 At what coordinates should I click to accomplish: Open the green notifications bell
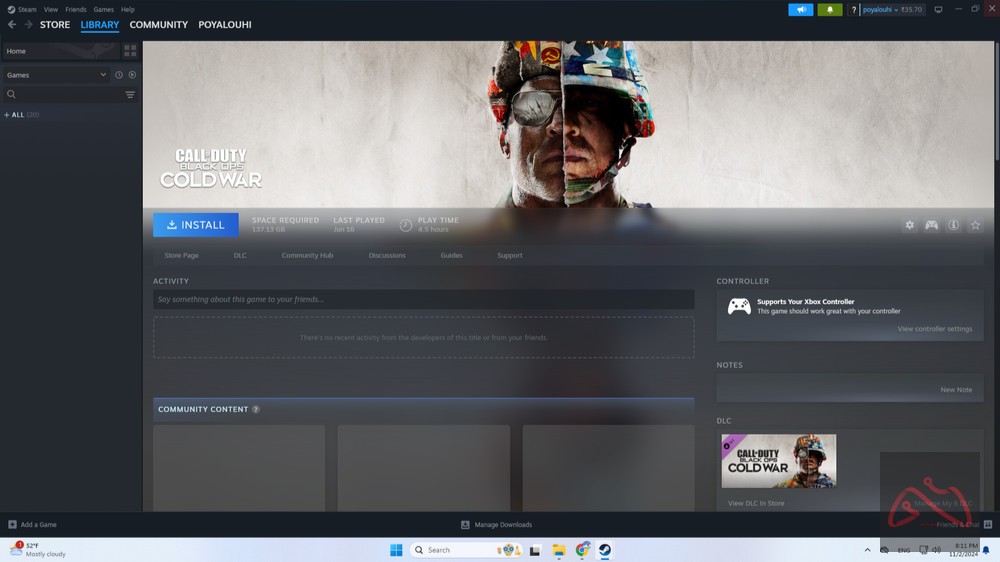pyautogui.click(x=830, y=10)
